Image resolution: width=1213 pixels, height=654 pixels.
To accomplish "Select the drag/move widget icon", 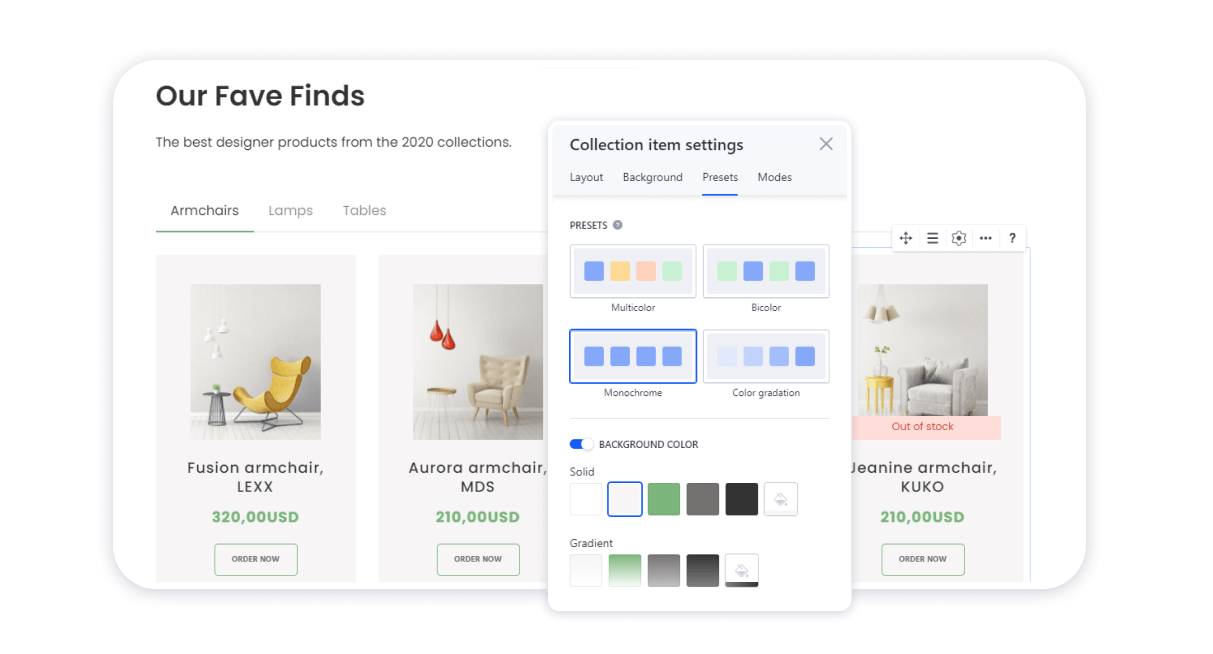I will click(905, 238).
